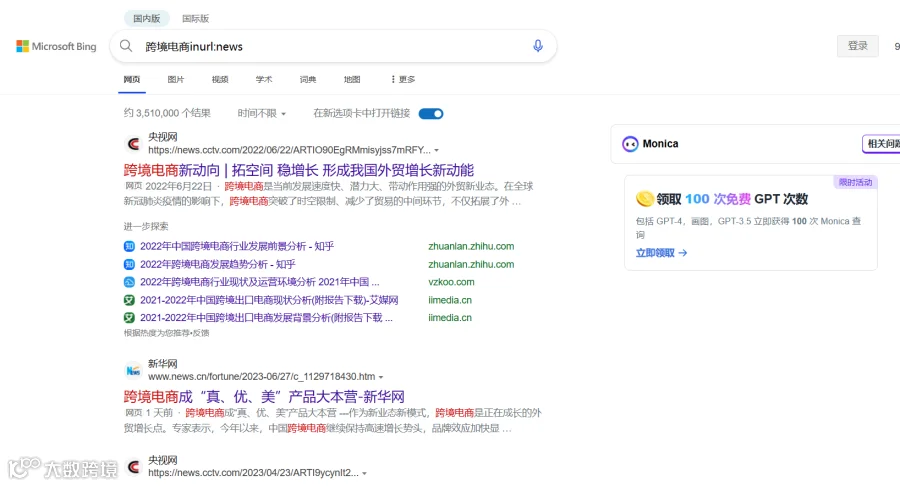This screenshot has width=900, height=486.
Task: Click the 央视网 favicon of first result
Action: coord(134,143)
